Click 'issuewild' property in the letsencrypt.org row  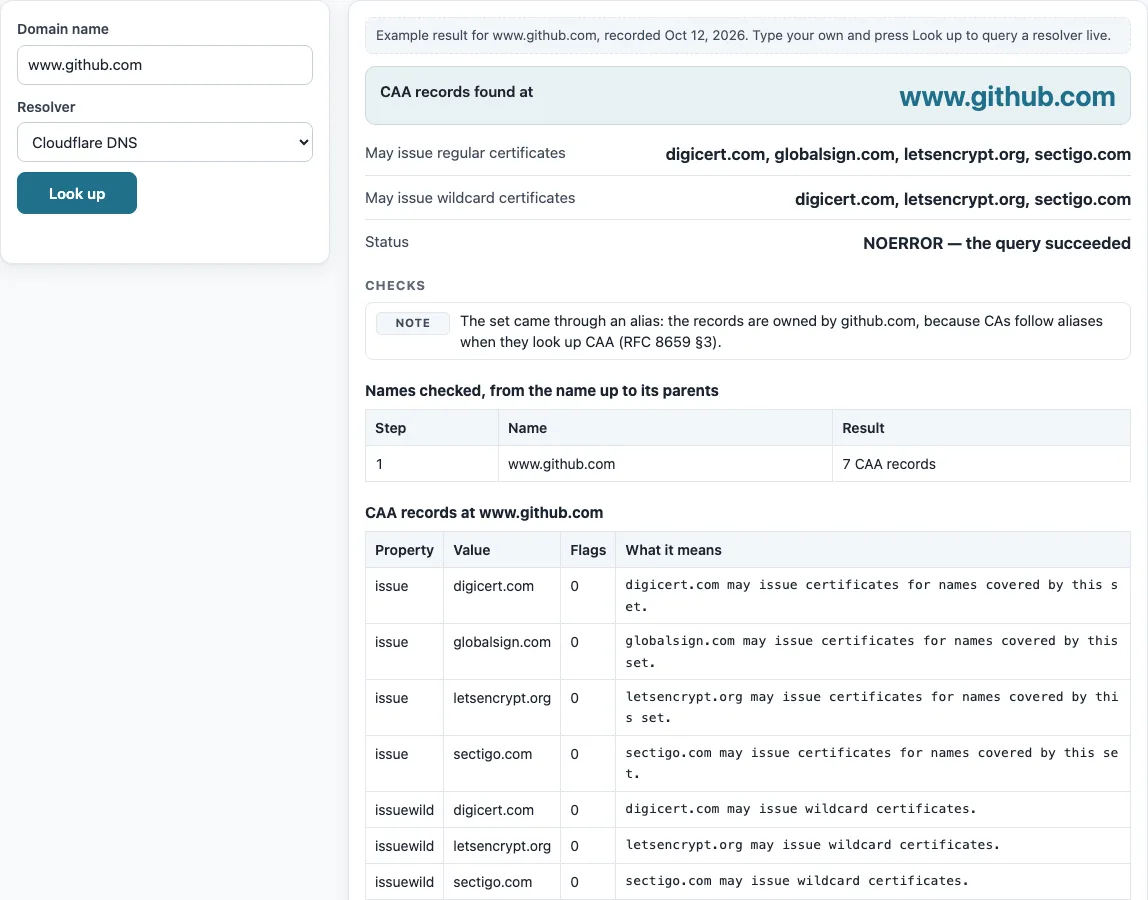[404, 846]
